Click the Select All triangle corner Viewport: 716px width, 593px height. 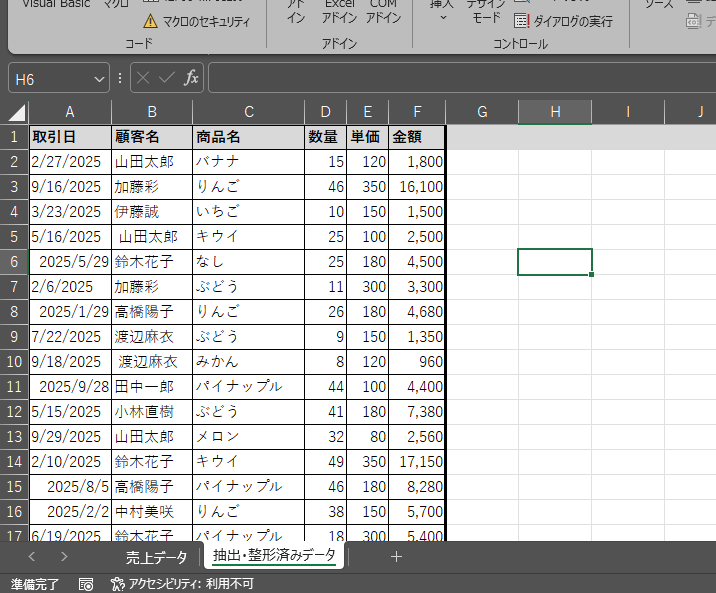coord(16,112)
